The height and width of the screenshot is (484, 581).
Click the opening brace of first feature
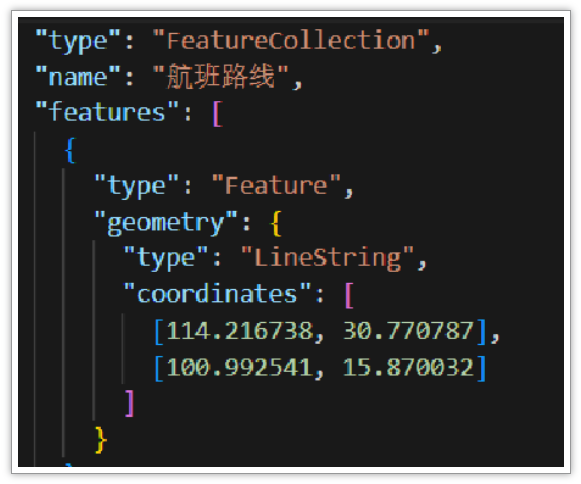point(70,150)
